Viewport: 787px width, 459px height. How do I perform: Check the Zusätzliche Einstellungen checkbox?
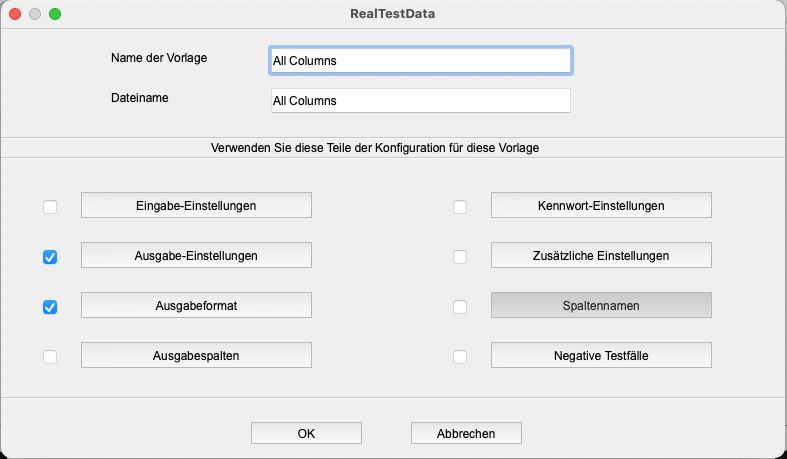coord(460,257)
